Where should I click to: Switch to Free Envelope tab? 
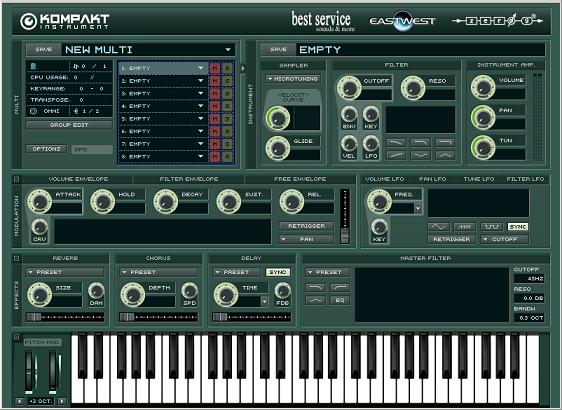300,179
